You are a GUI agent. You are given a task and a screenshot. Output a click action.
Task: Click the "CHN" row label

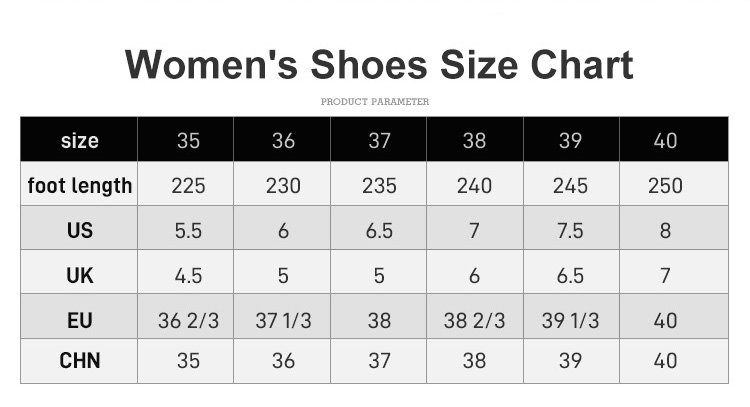pyautogui.click(x=80, y=360)
